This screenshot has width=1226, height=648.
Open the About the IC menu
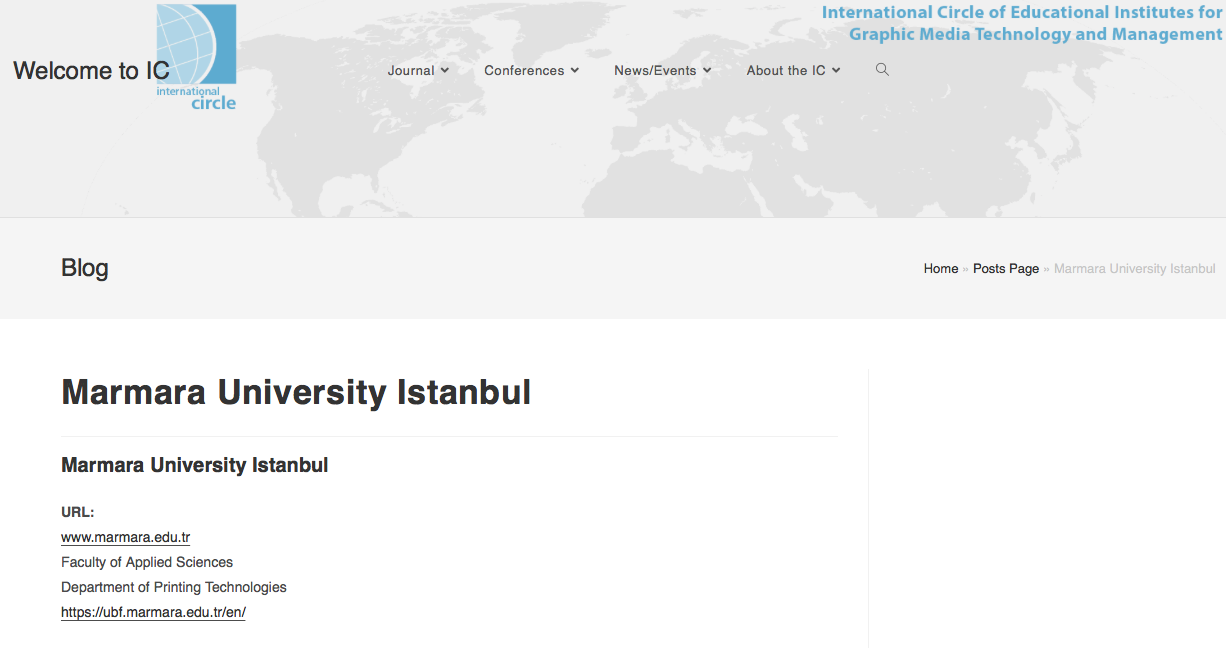(793, 71)
